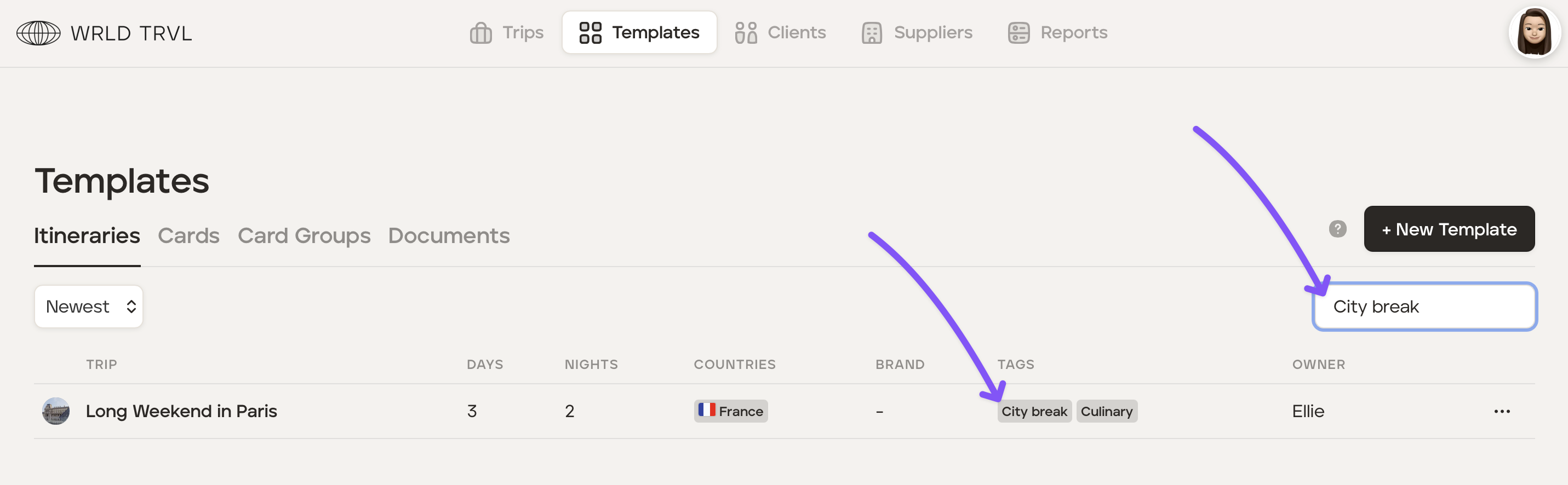Viewport: 1568px width, 485px height.
Task: Click the Suppliers building icon
Action: click(x=871, y=33)
